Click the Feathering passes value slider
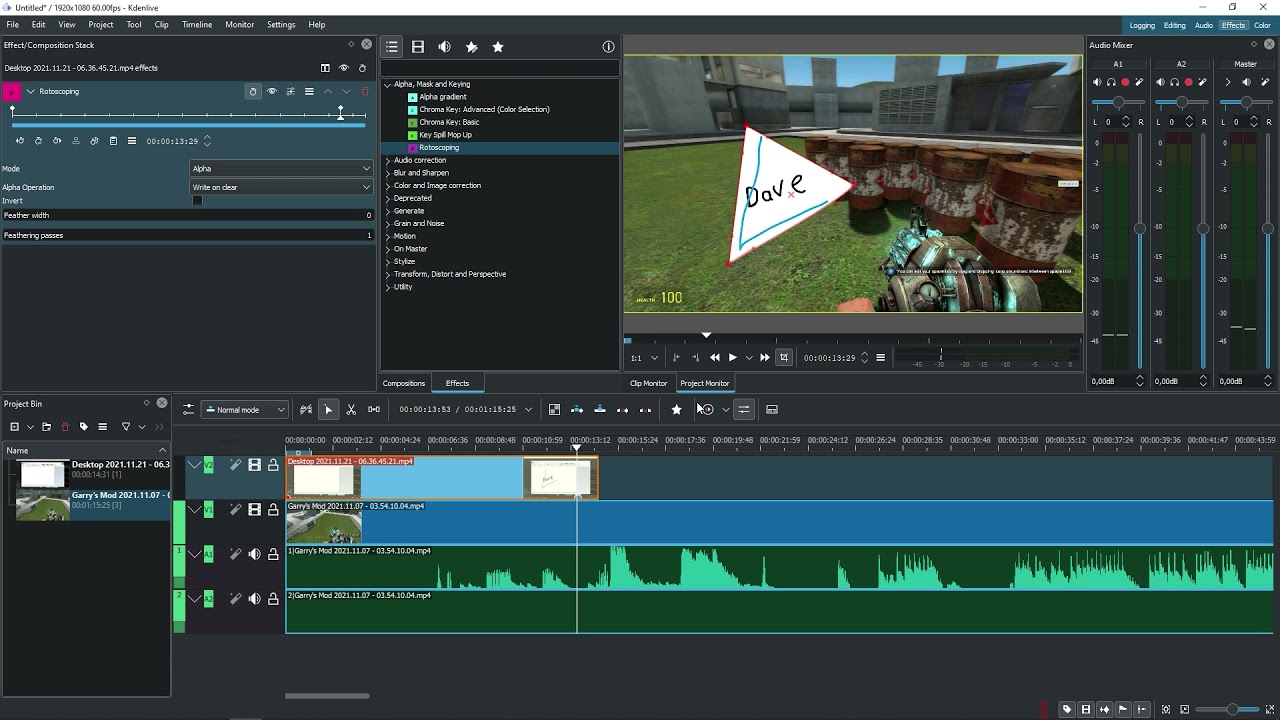Image resolution: width=1280 pixels, height=720 pixels. pyautogui.click(x=187, y=235)
